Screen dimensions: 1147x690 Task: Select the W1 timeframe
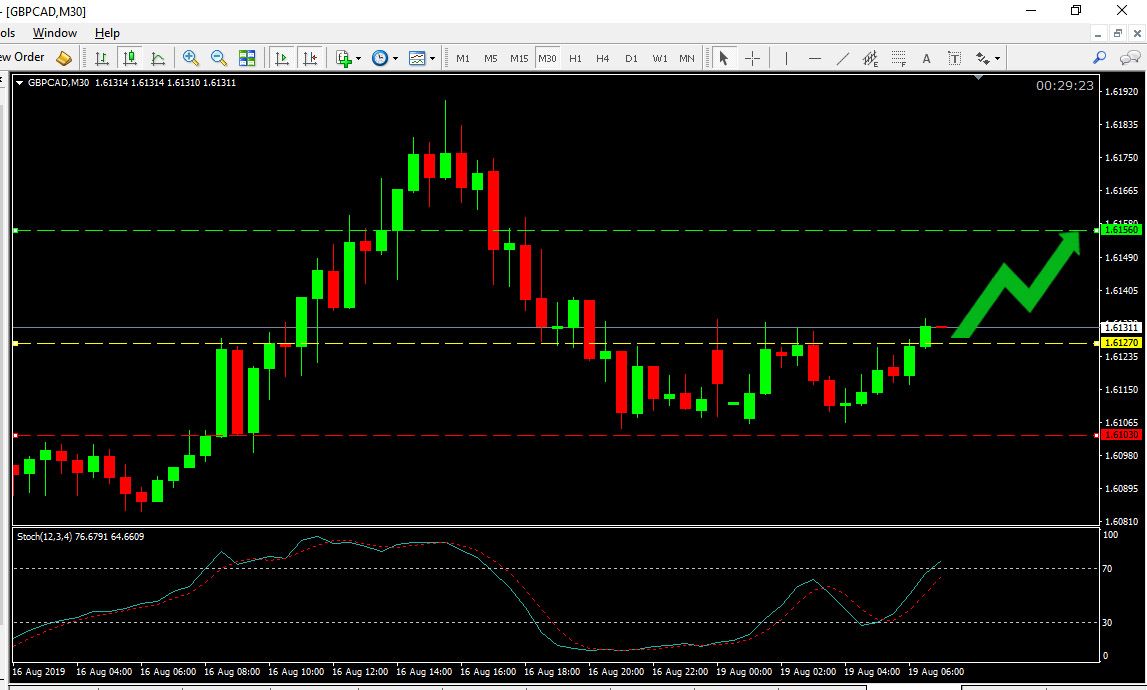(x=660, y=59)
